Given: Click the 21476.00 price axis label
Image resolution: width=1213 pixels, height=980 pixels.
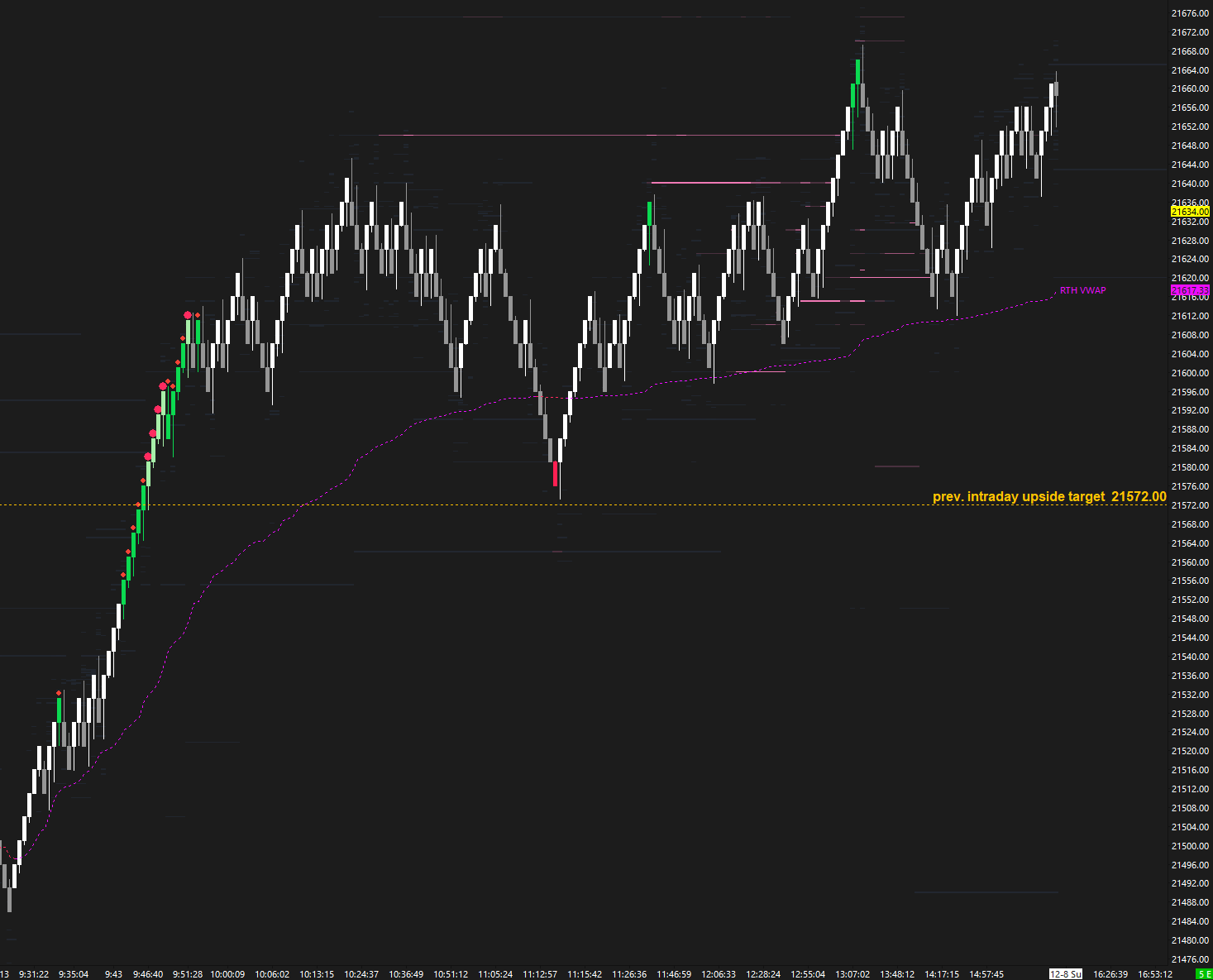Looking at the screenshot, I should pyautogui.click(x=1190, y=959).
